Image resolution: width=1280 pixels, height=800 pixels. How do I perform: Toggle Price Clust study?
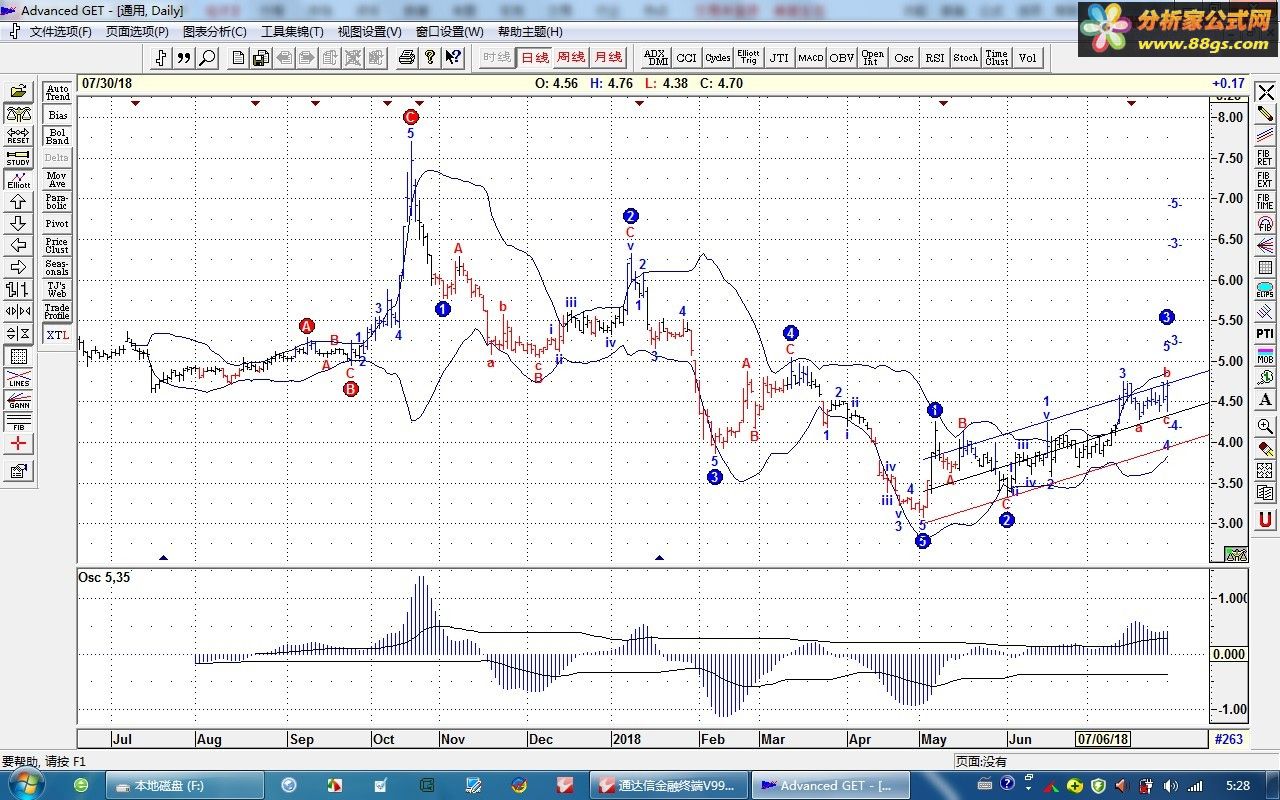[57, 245]
